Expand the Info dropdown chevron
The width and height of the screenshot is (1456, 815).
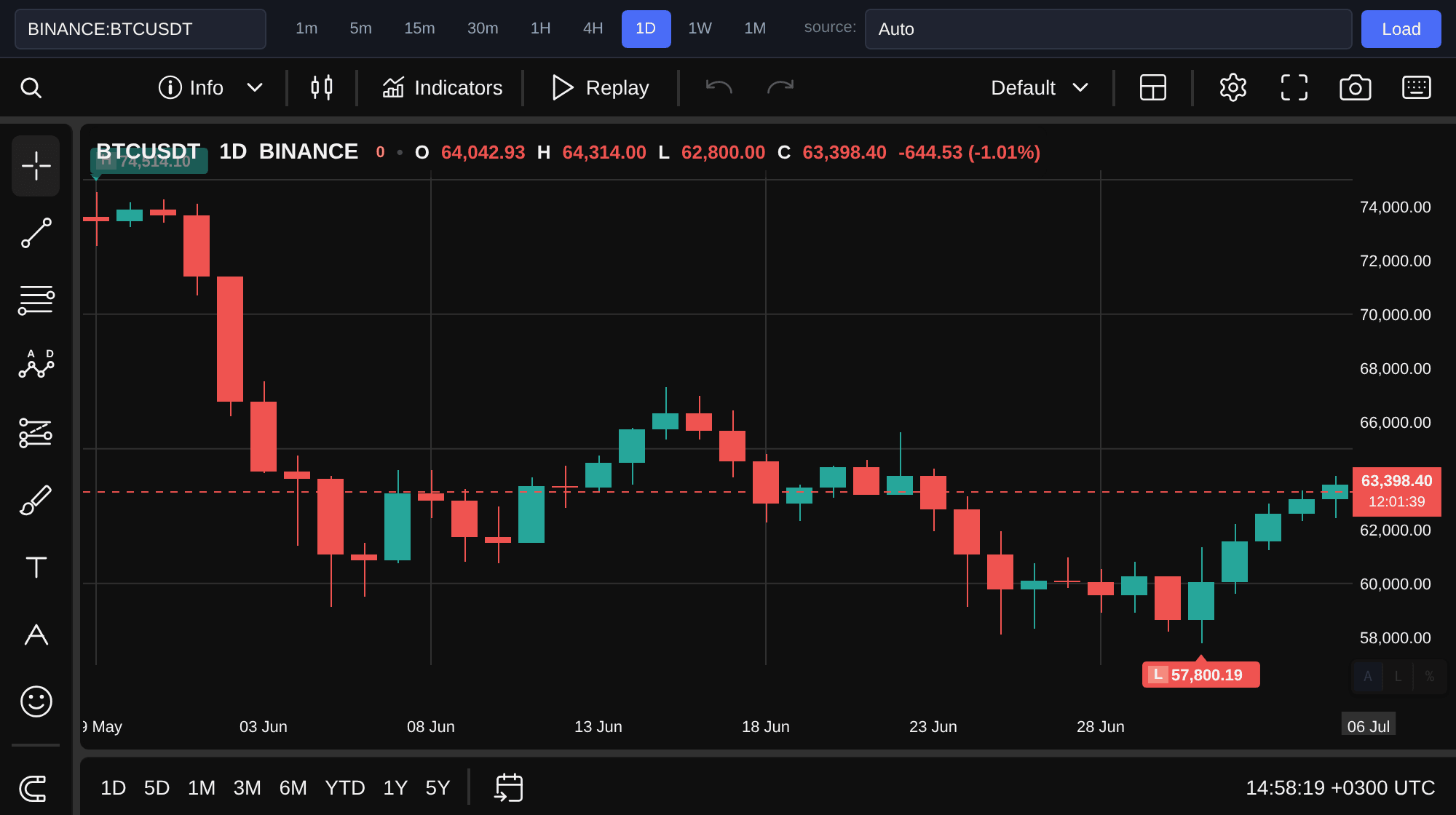tap(254, 87)
